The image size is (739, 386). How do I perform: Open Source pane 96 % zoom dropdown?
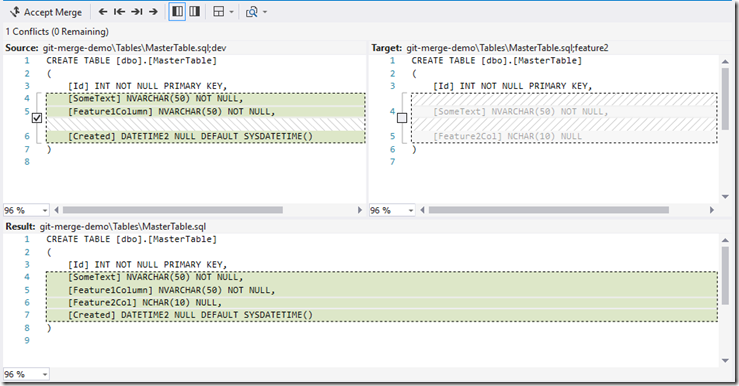point(26,210)
